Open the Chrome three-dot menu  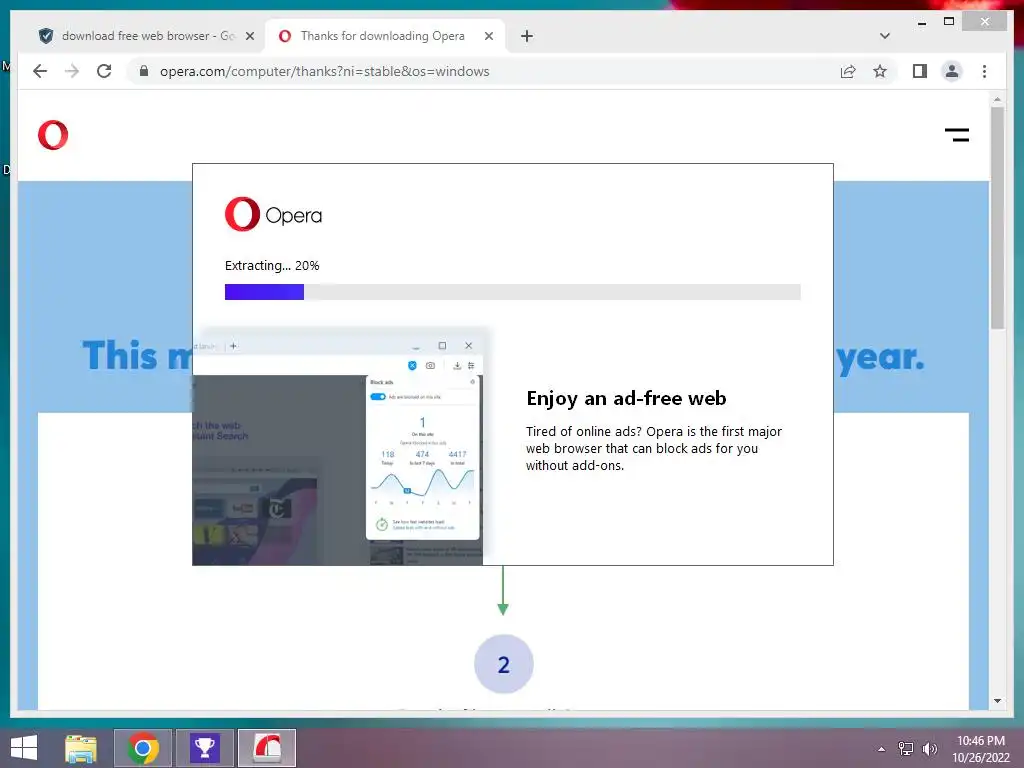984,71
